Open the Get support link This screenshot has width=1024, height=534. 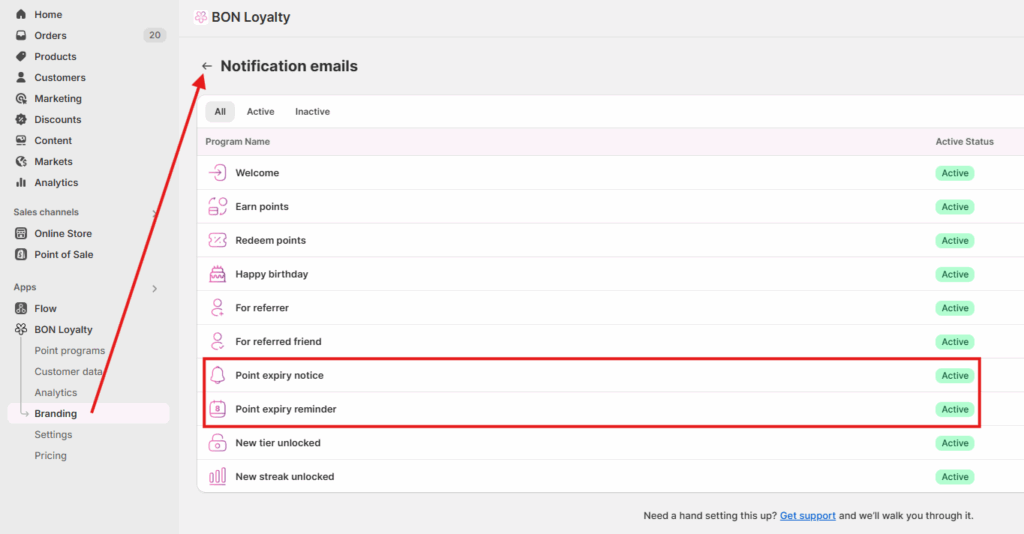(807, 516)
